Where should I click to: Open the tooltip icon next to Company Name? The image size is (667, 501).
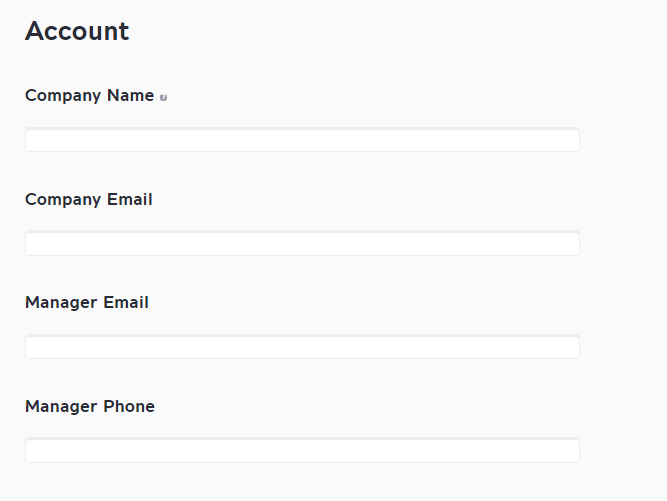[163, 97]
